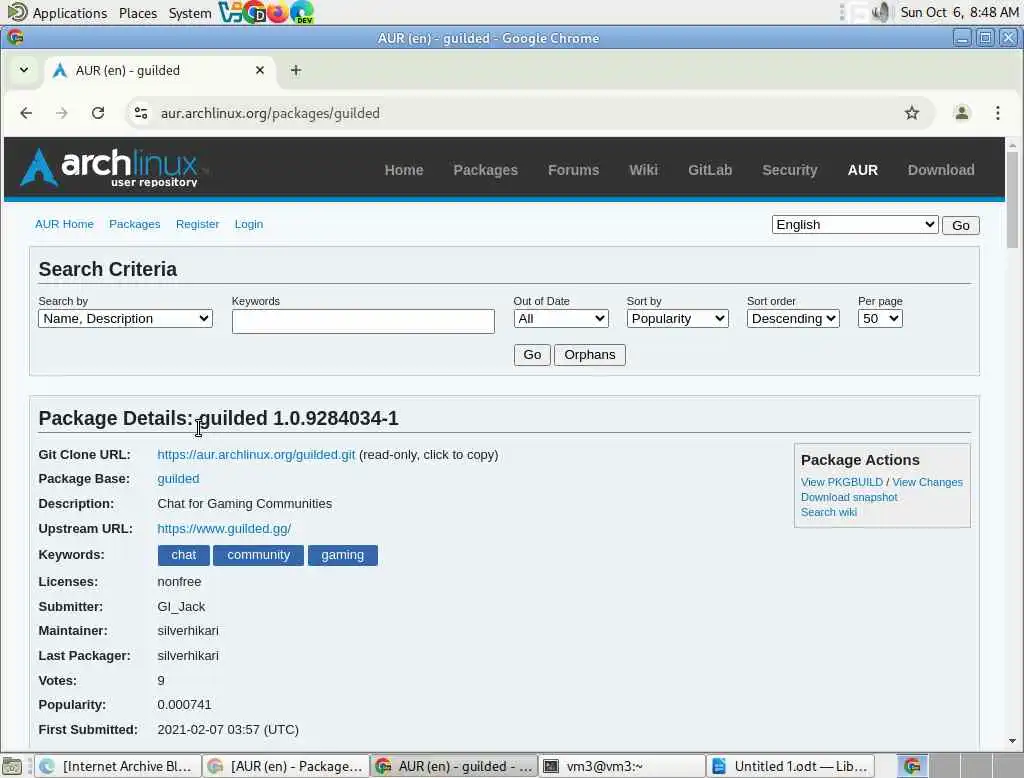
Task: Launch Firefox from top panel
Action: pos(278,12)
